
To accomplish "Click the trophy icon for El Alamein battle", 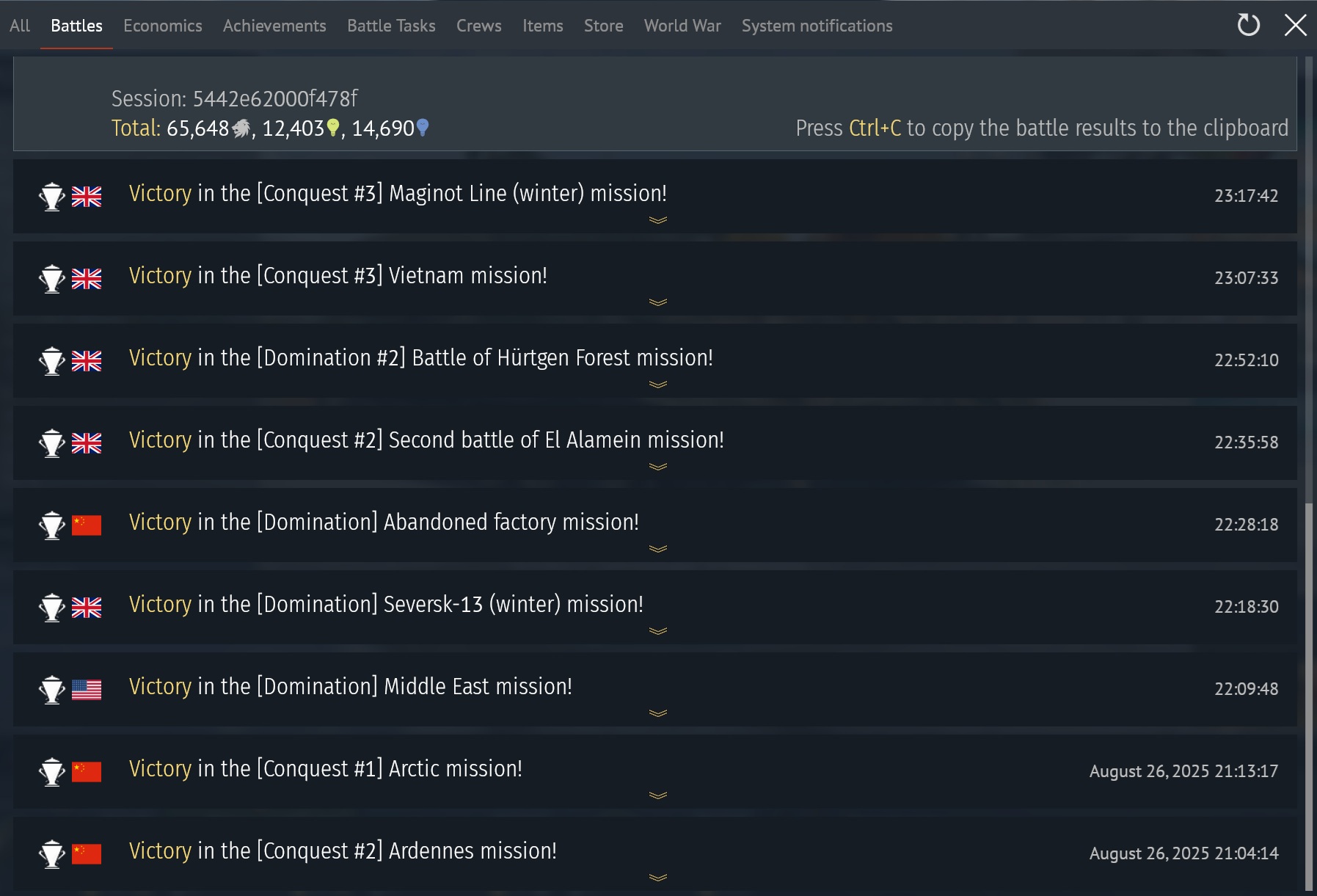I will 52,443.
